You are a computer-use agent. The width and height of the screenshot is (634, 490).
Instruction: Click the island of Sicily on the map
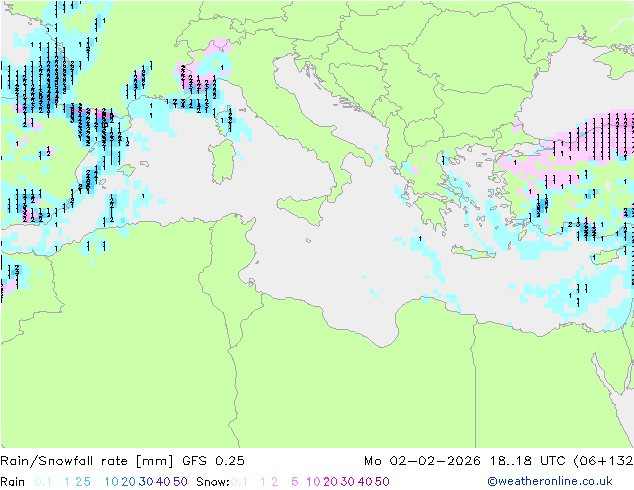[x=303, y=208]
